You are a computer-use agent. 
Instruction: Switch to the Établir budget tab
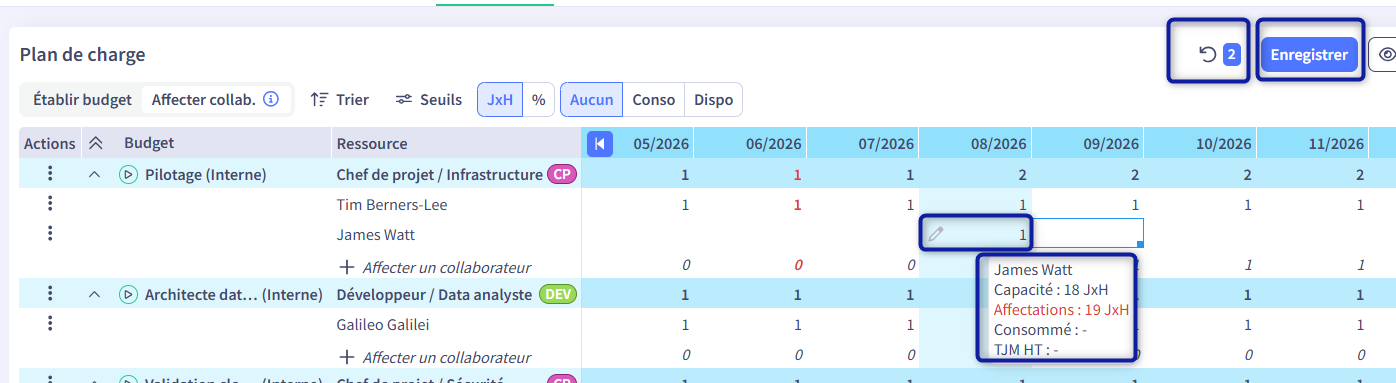point(82,100)
